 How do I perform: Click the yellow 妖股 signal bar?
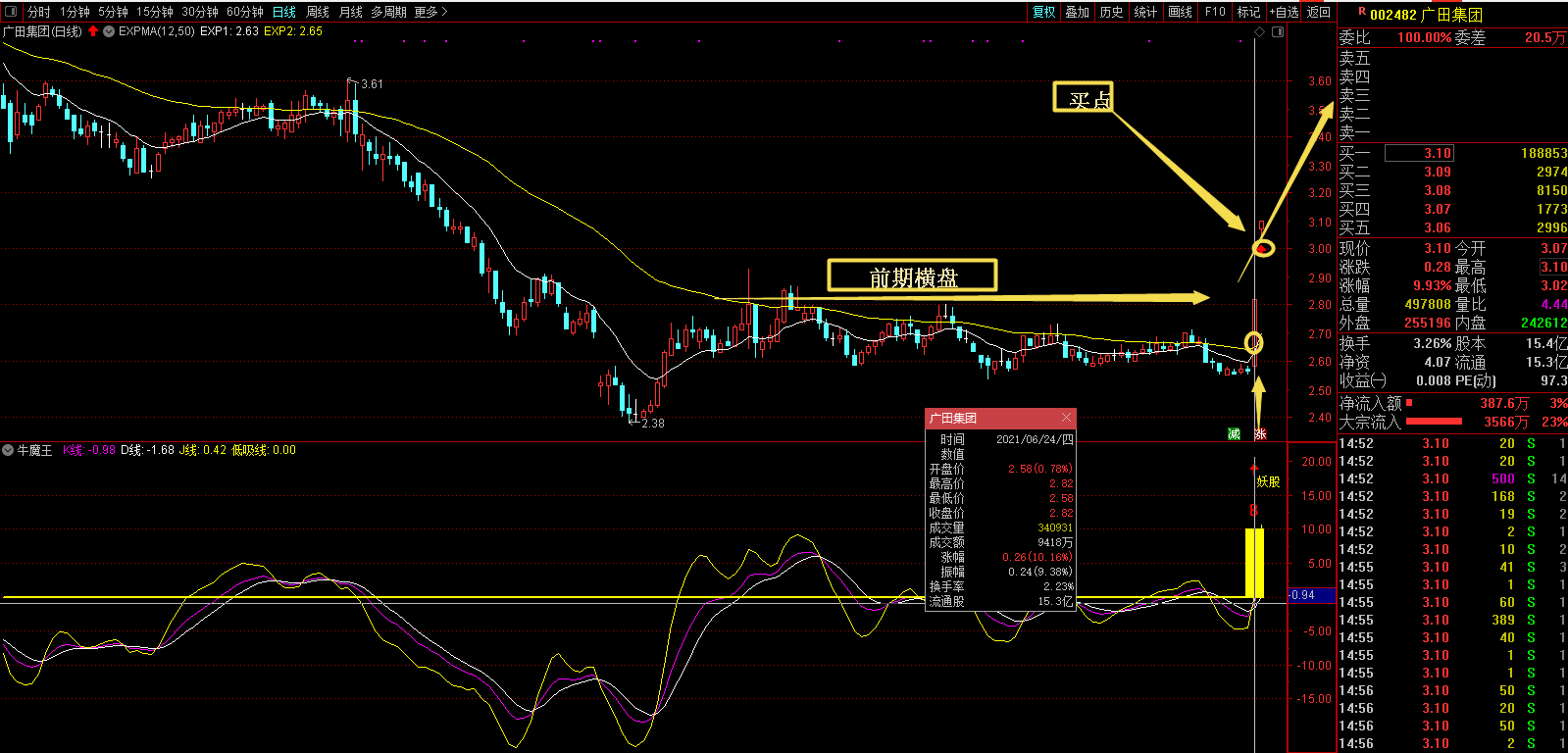1254,563
